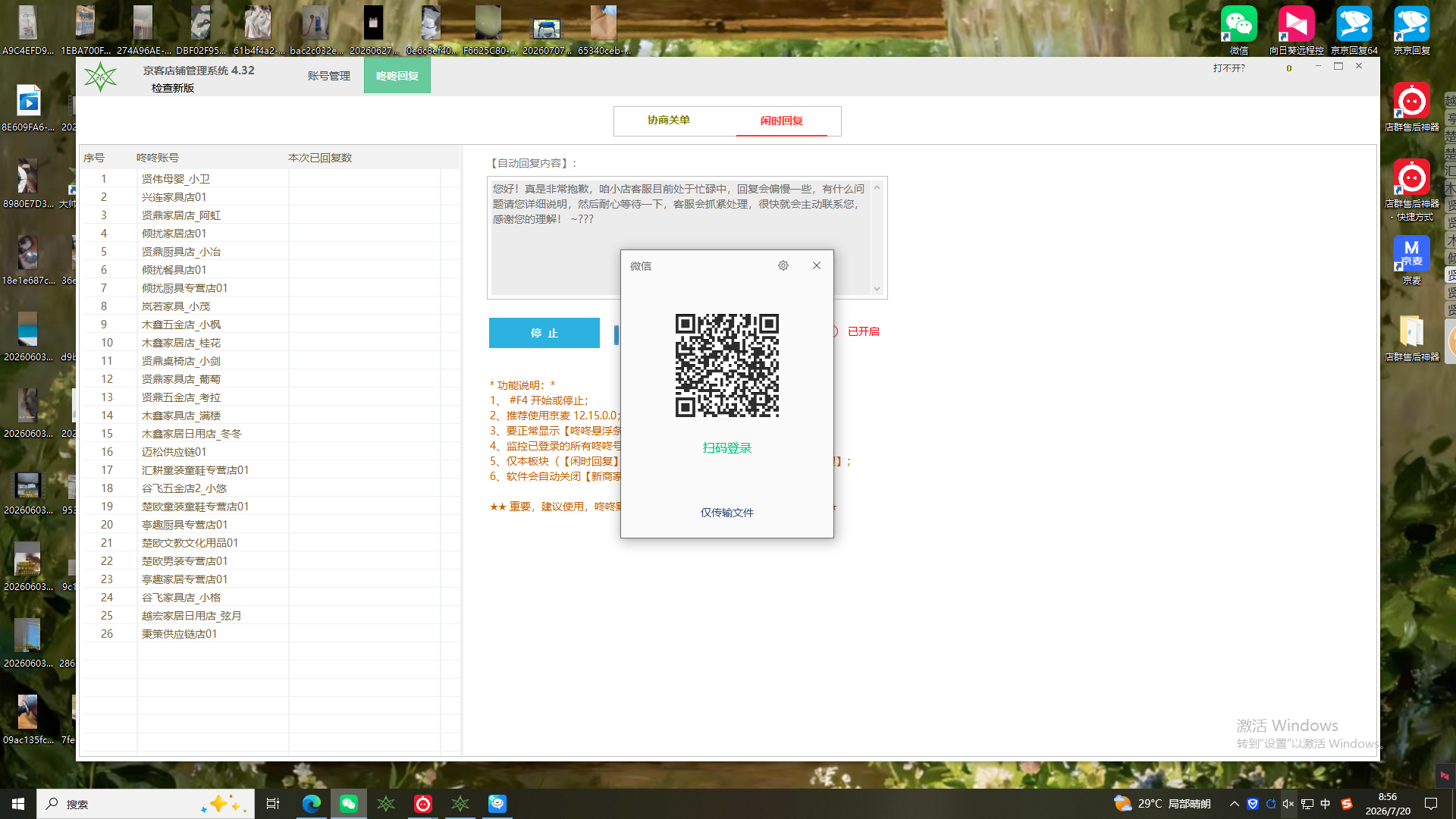Click the green star logo of 京客店铺管理系统
This screenshot has width=1456, height=819.
click(x=100, y=77)
